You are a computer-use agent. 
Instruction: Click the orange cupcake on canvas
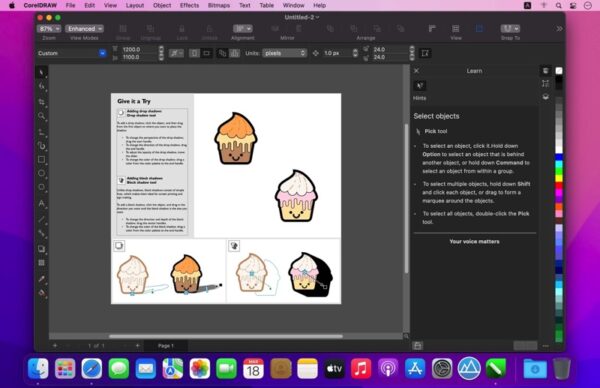tap(235, 139)
